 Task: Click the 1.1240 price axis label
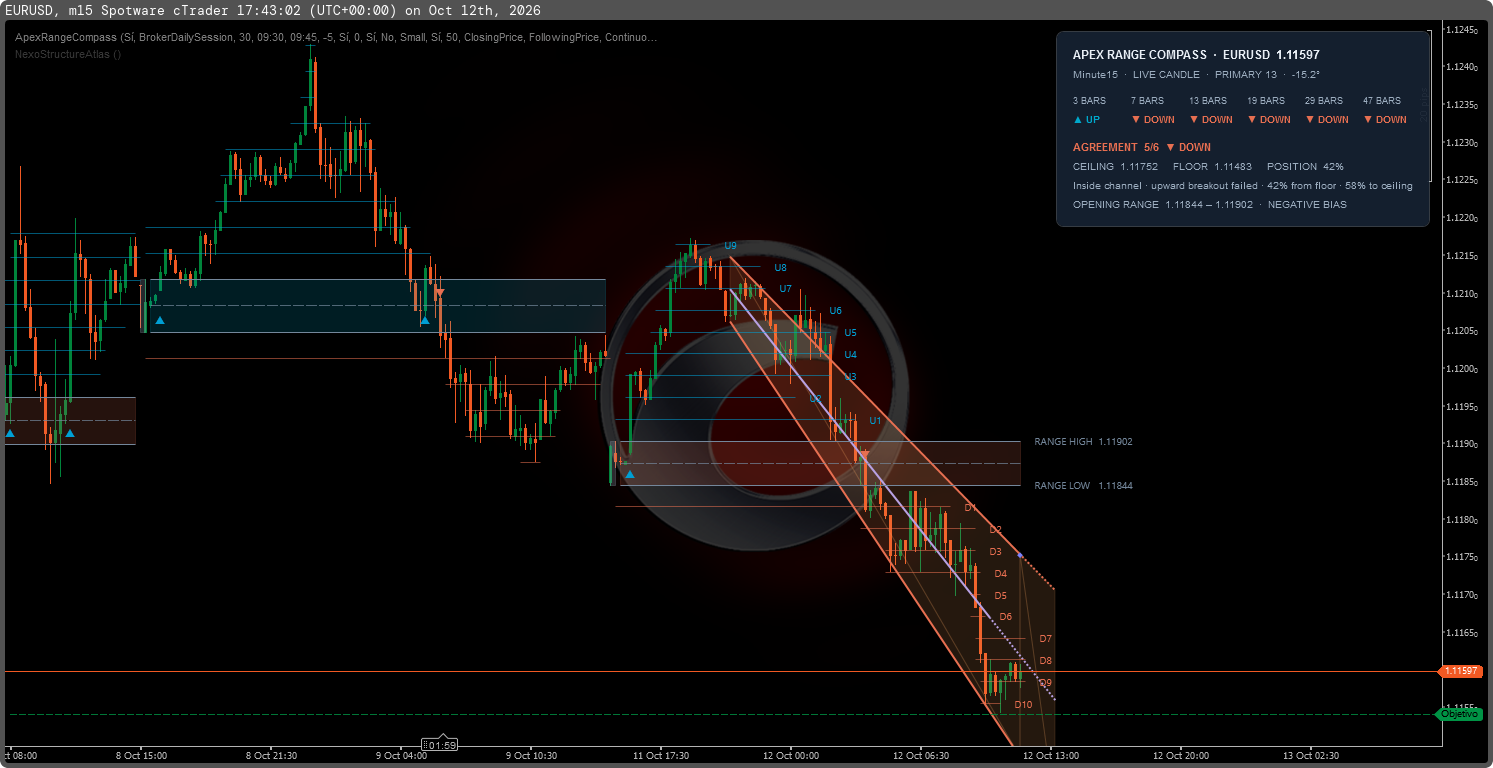click(1461, 68)
